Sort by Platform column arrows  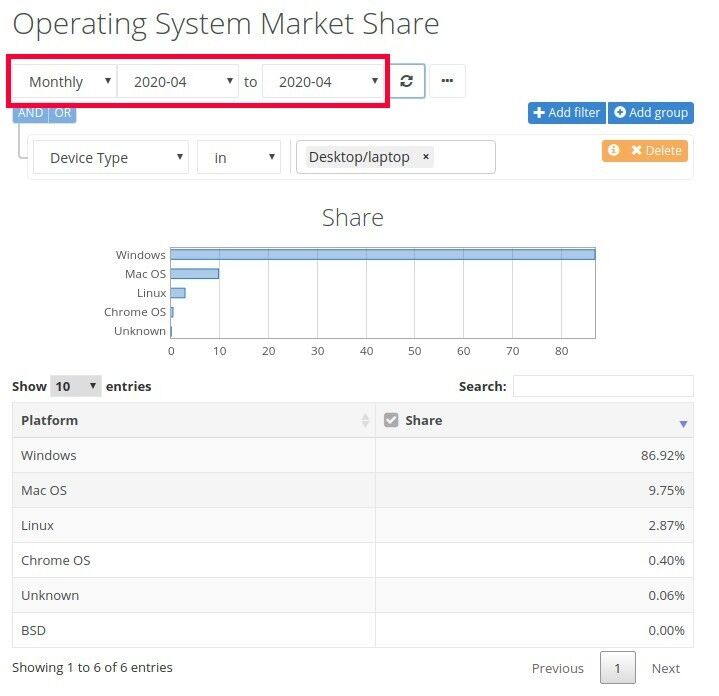[x=365, y=421]
